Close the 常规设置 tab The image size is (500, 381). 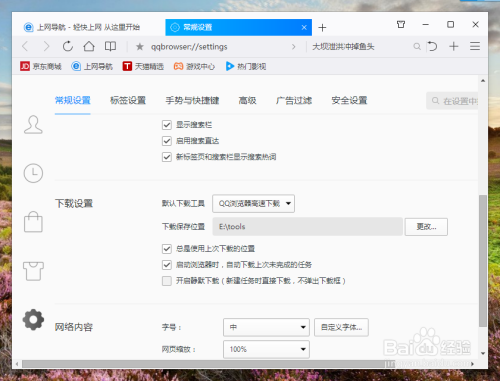304,27
